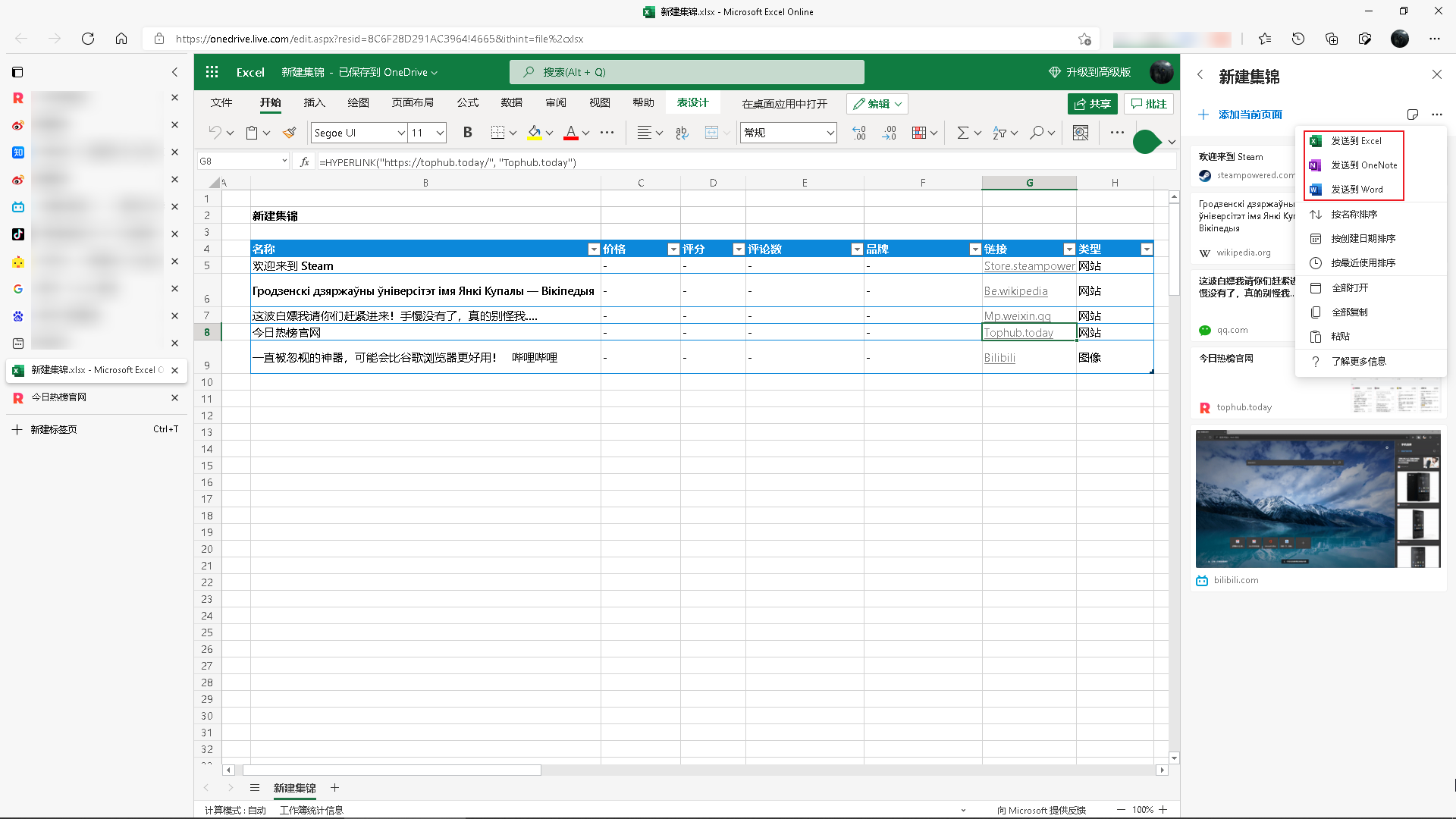Click the increase decimal icon

pos(889,133)
